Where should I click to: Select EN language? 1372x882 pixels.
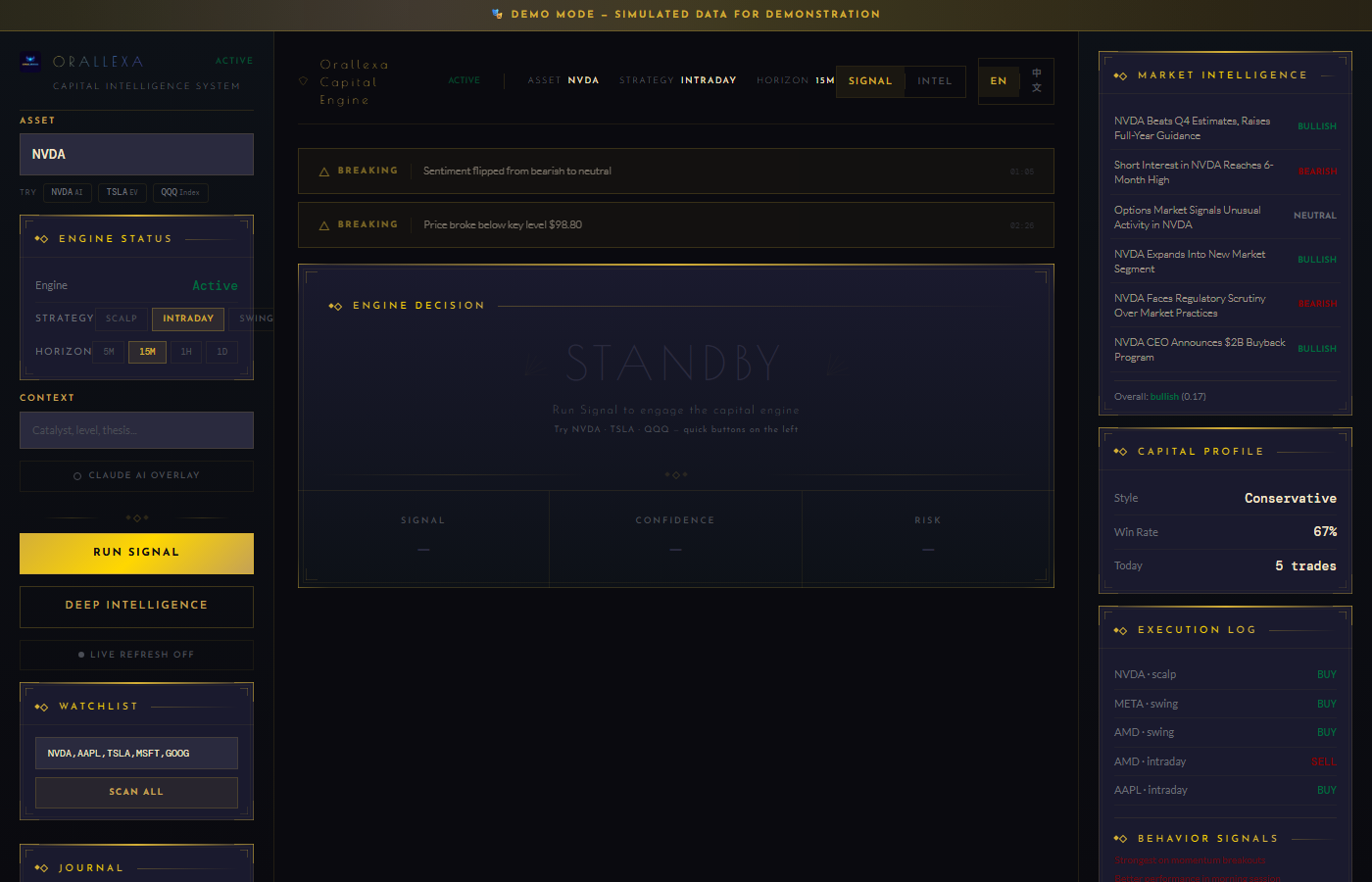tap(999, 81)
